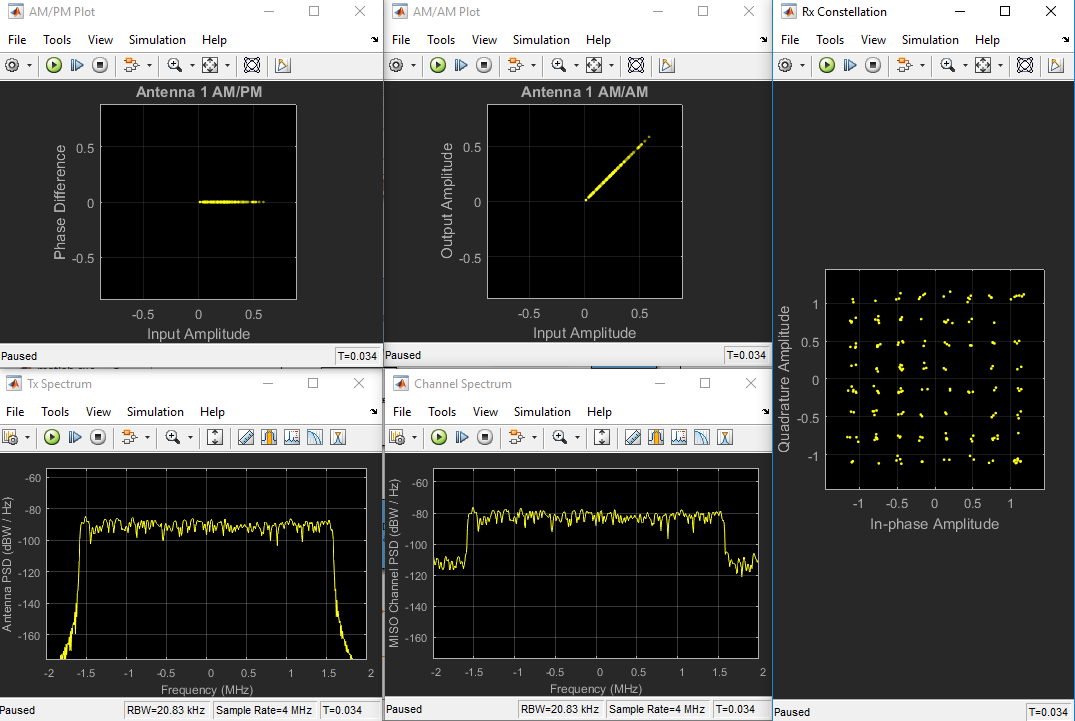Click Help menu in Channel Spectrum window
Viewport: 1075px width, 721px height.
(599, 412)
